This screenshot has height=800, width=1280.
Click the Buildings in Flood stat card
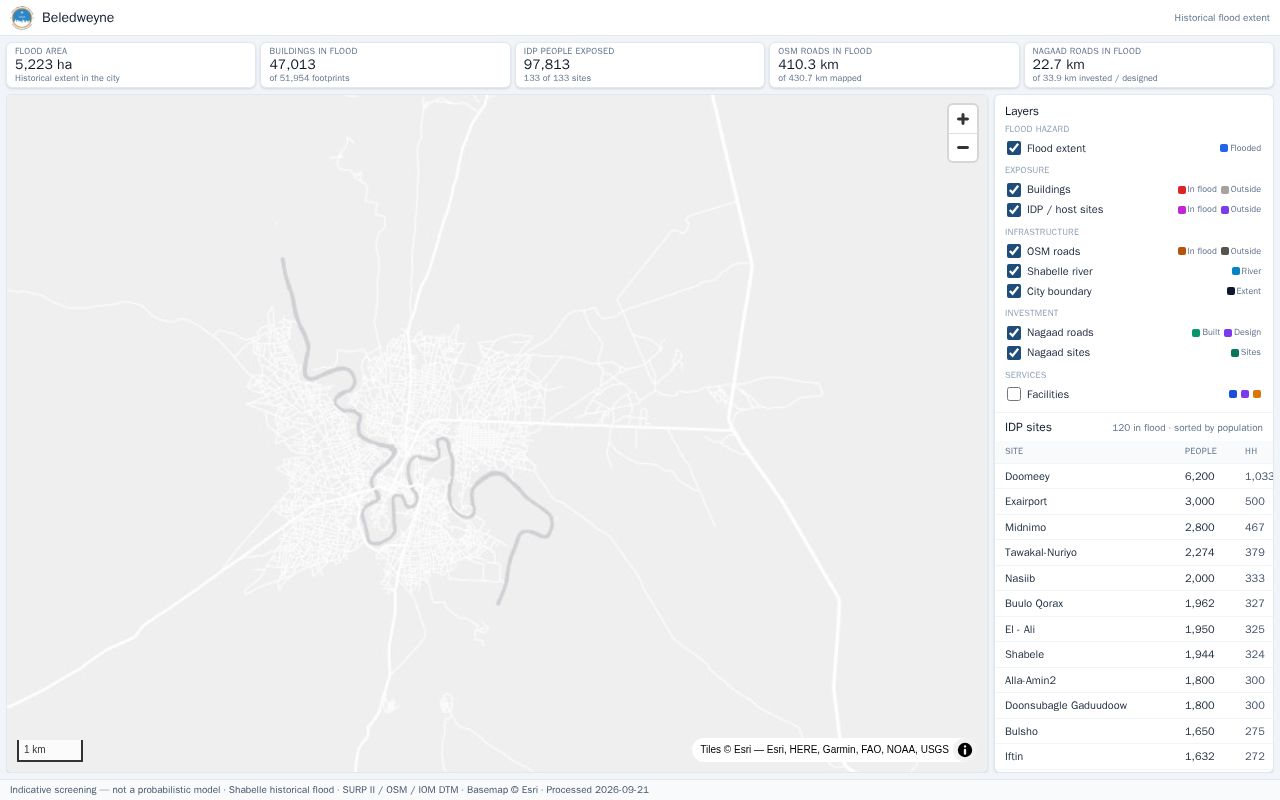point(385,65)
